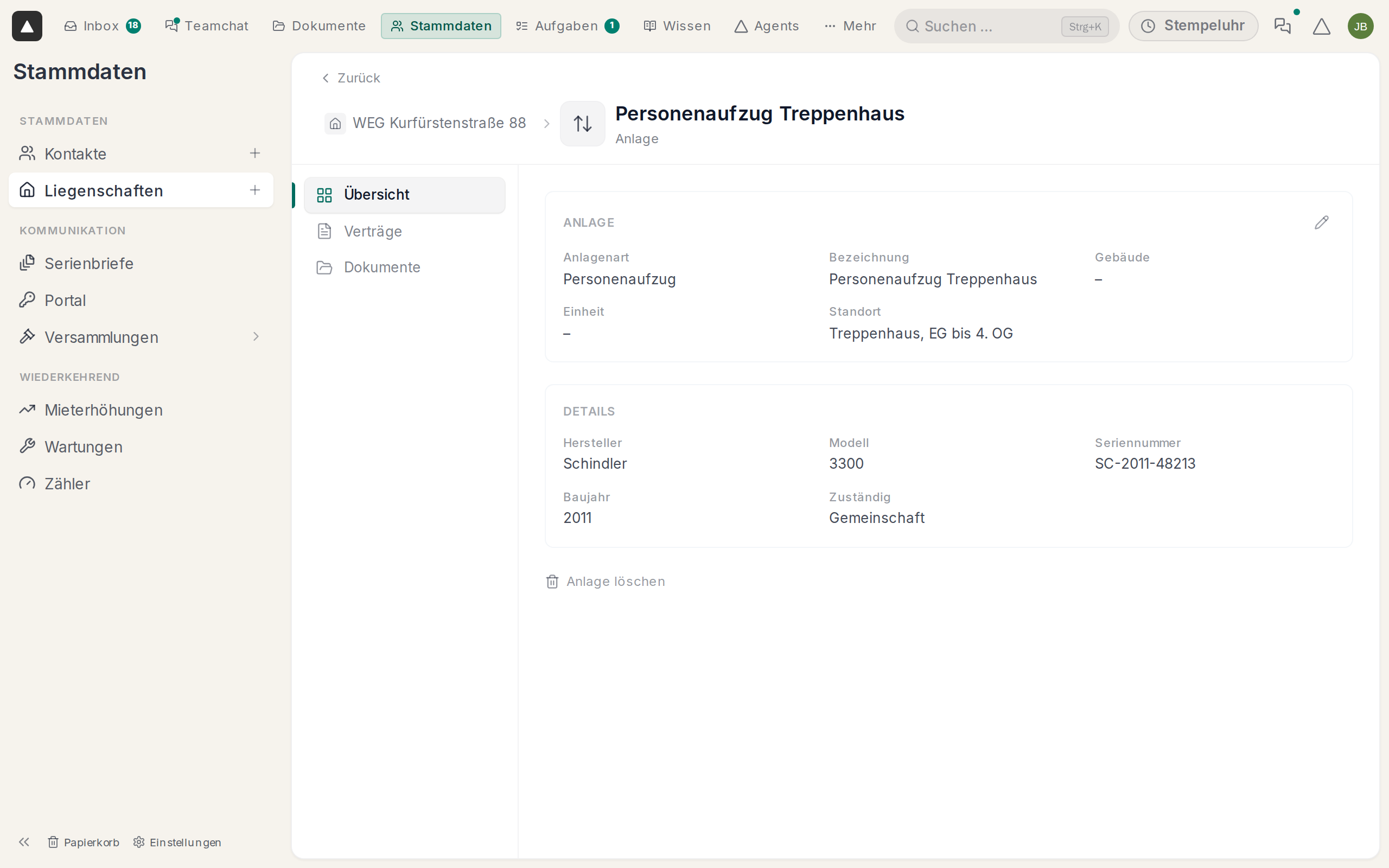Open Teamchat in top navigation
This screenshot has width=1389, height=868.
[x=207, y=26]
